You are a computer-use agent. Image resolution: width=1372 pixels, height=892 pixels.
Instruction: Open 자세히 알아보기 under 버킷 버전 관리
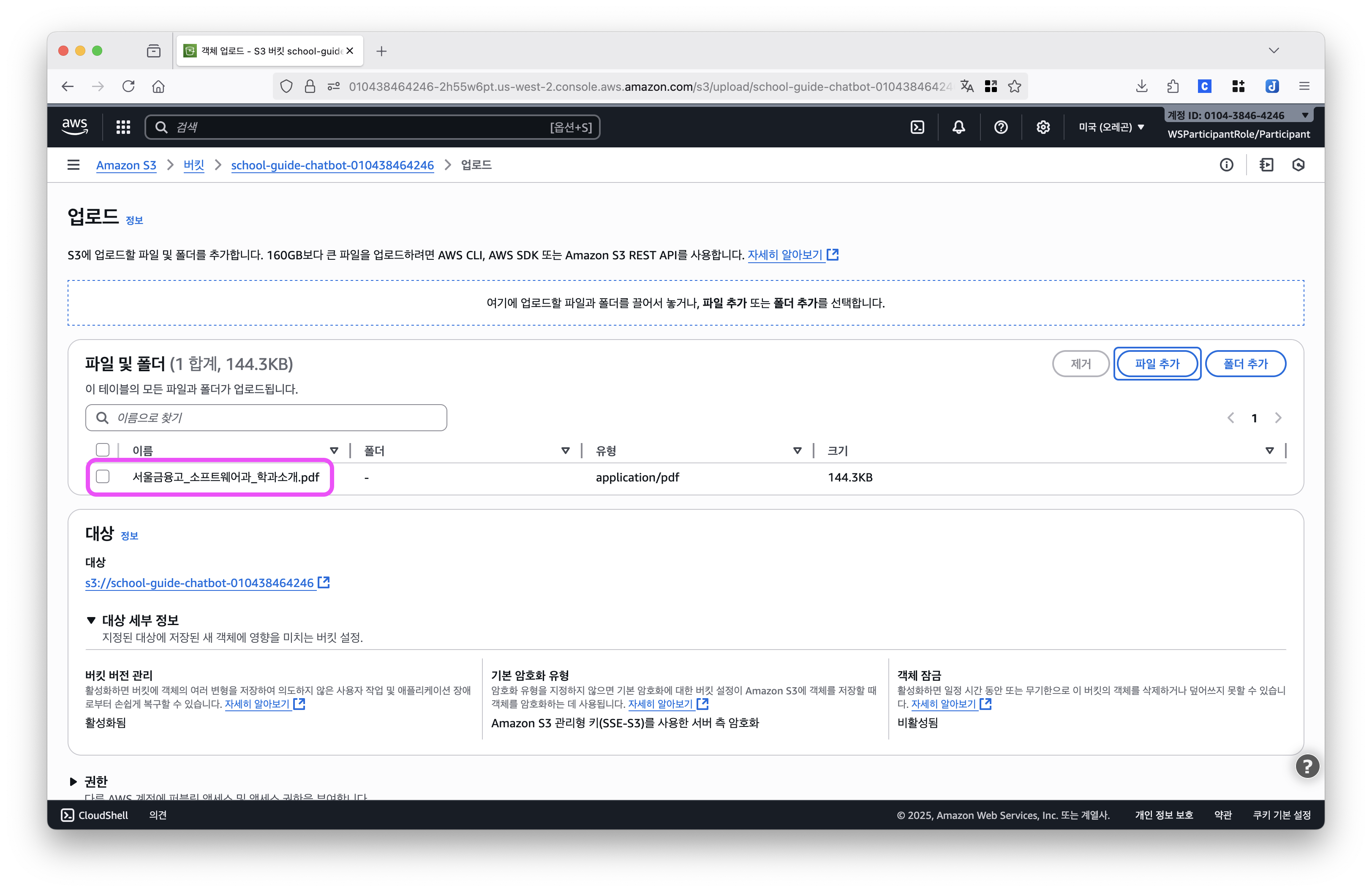pos(265,704)
